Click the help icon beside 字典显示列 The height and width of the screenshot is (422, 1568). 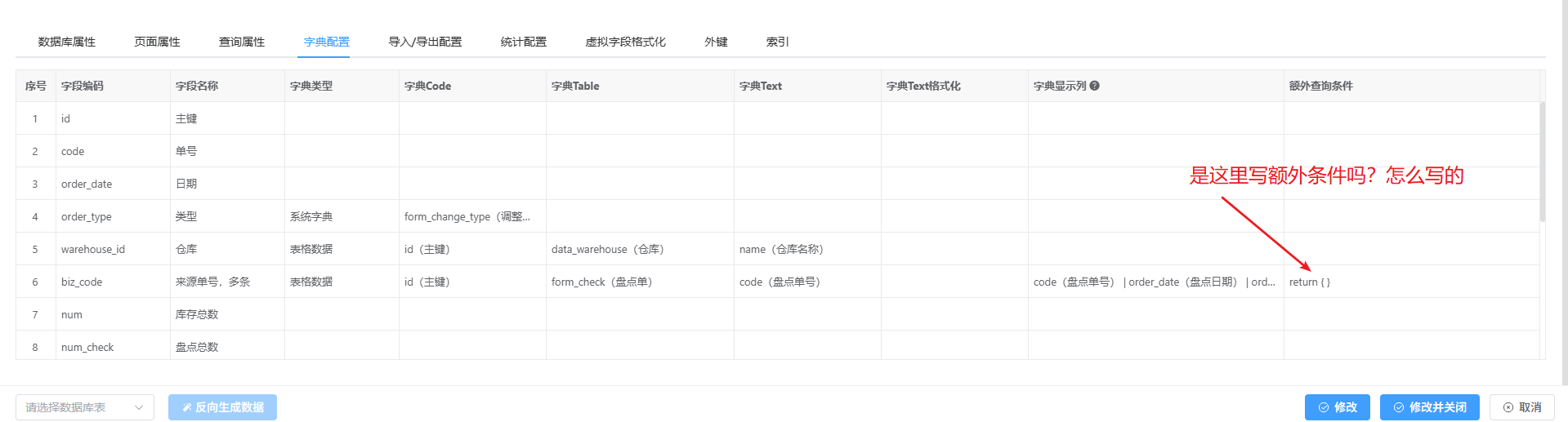[x=1095, y=86]
